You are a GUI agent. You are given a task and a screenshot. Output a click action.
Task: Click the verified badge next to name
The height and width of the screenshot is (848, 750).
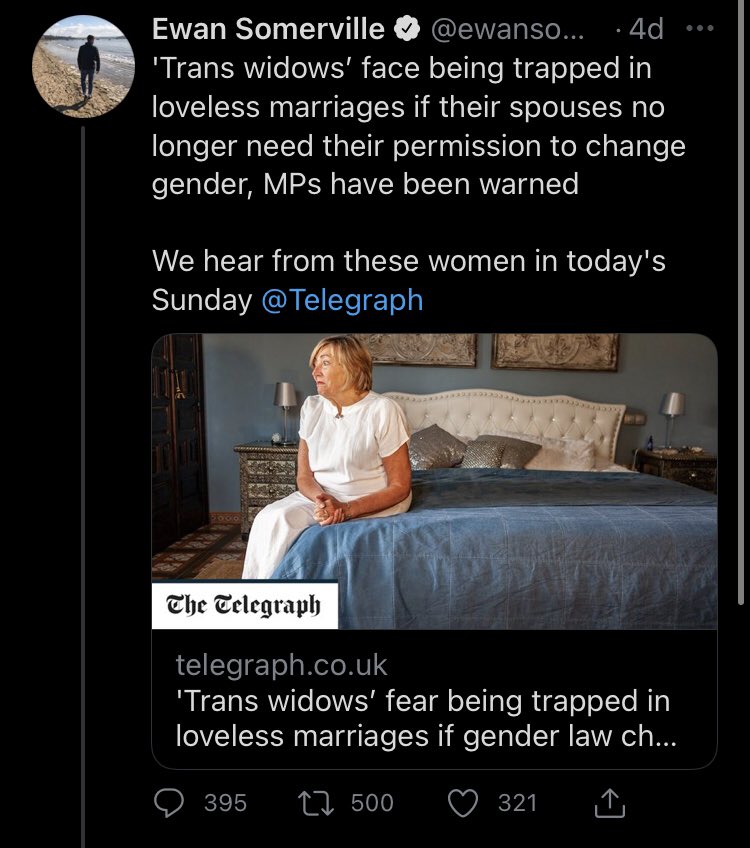[406, 31]
